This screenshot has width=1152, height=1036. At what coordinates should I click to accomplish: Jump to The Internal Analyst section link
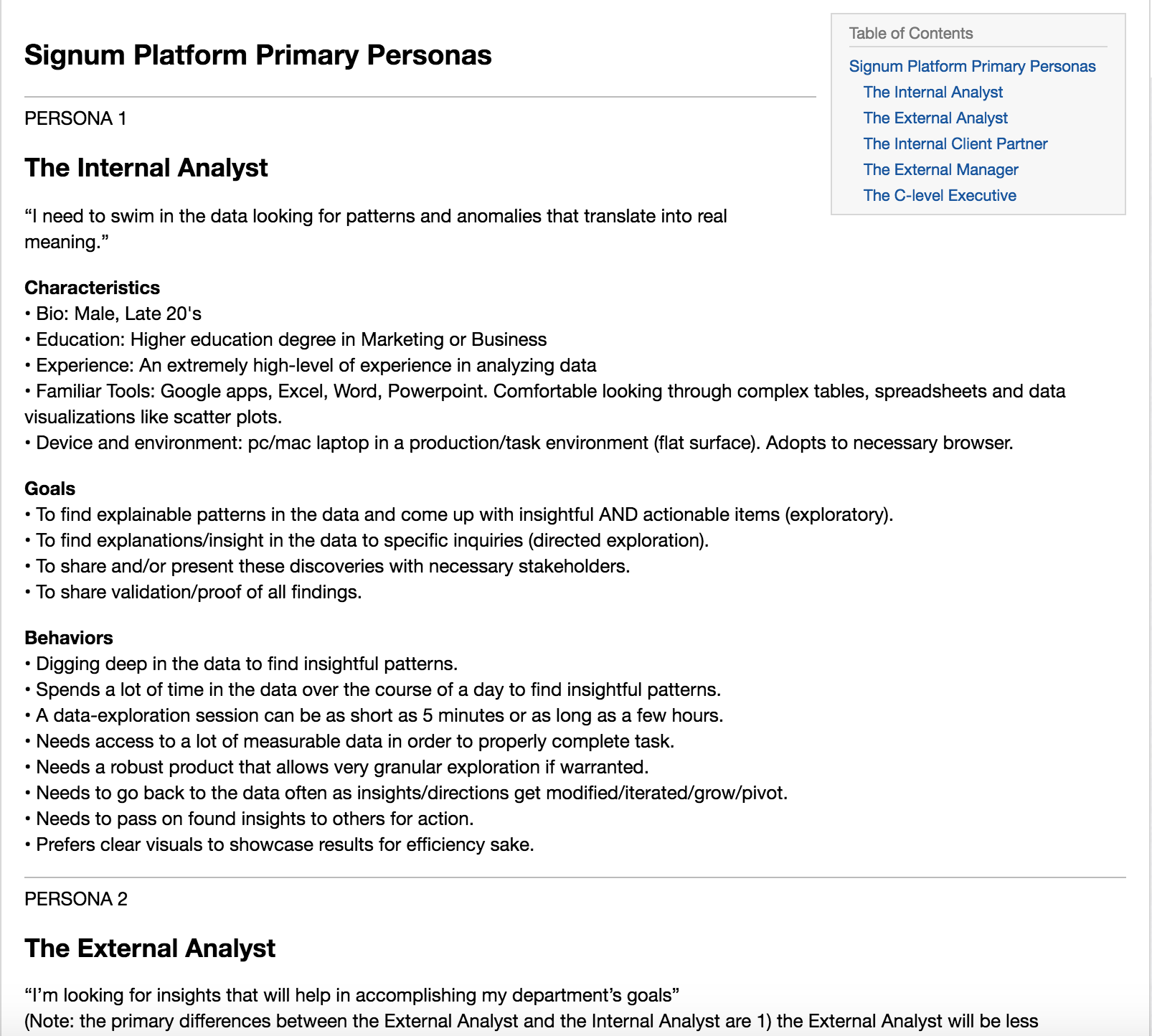pos(933,92)
